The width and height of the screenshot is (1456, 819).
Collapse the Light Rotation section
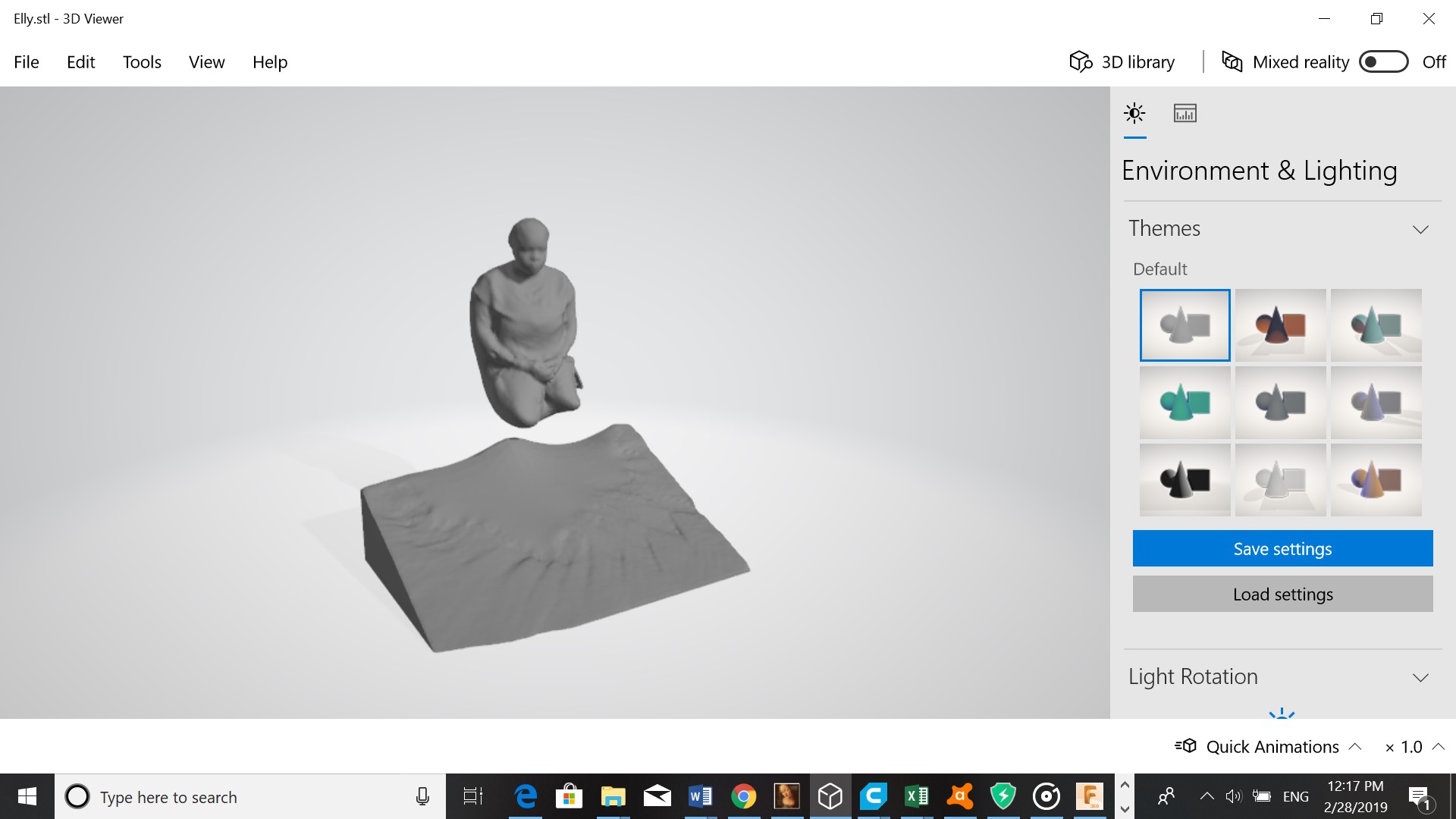1420,677
